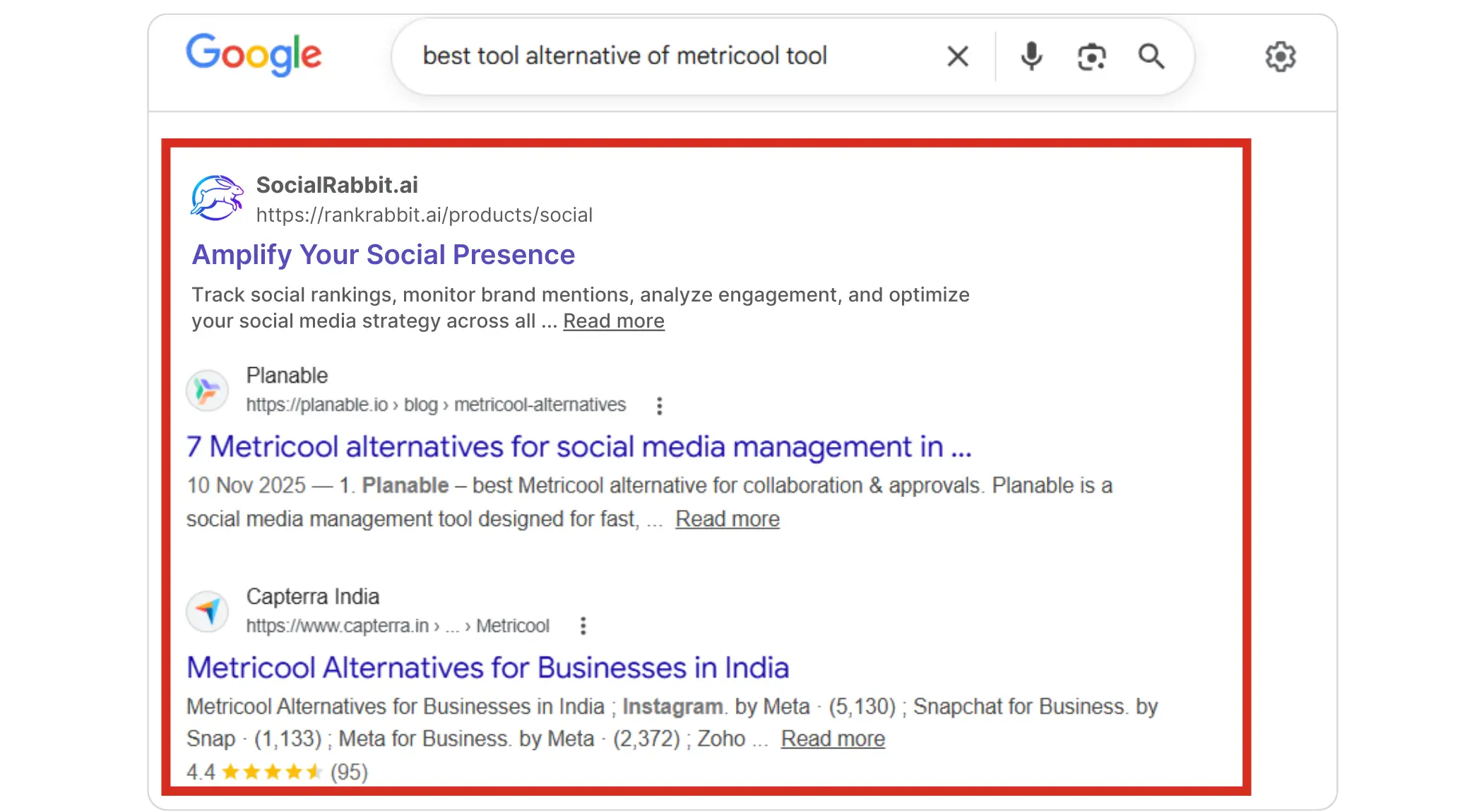Click the Capterra India favicon
This screenshot has width=1472, height=812.
pos(207,611)
